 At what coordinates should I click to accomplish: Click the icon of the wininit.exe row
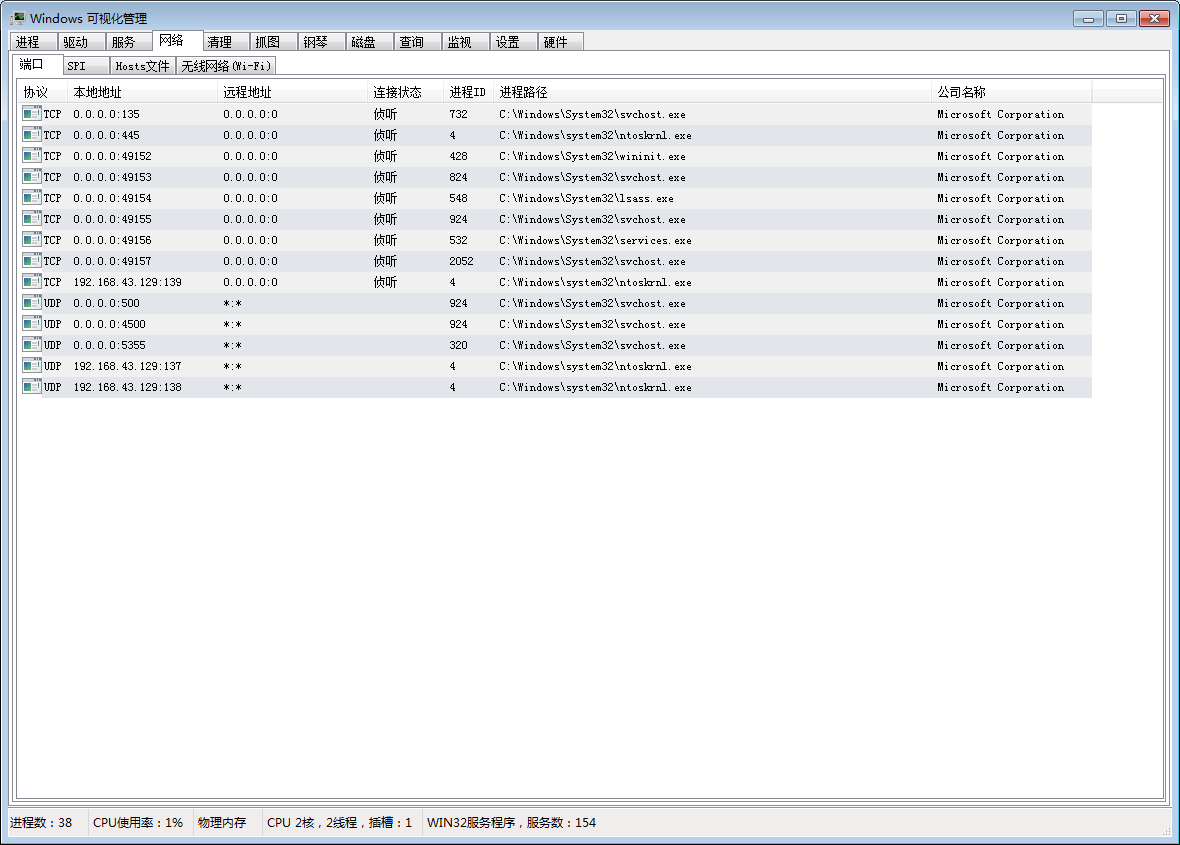click(32, 156)
